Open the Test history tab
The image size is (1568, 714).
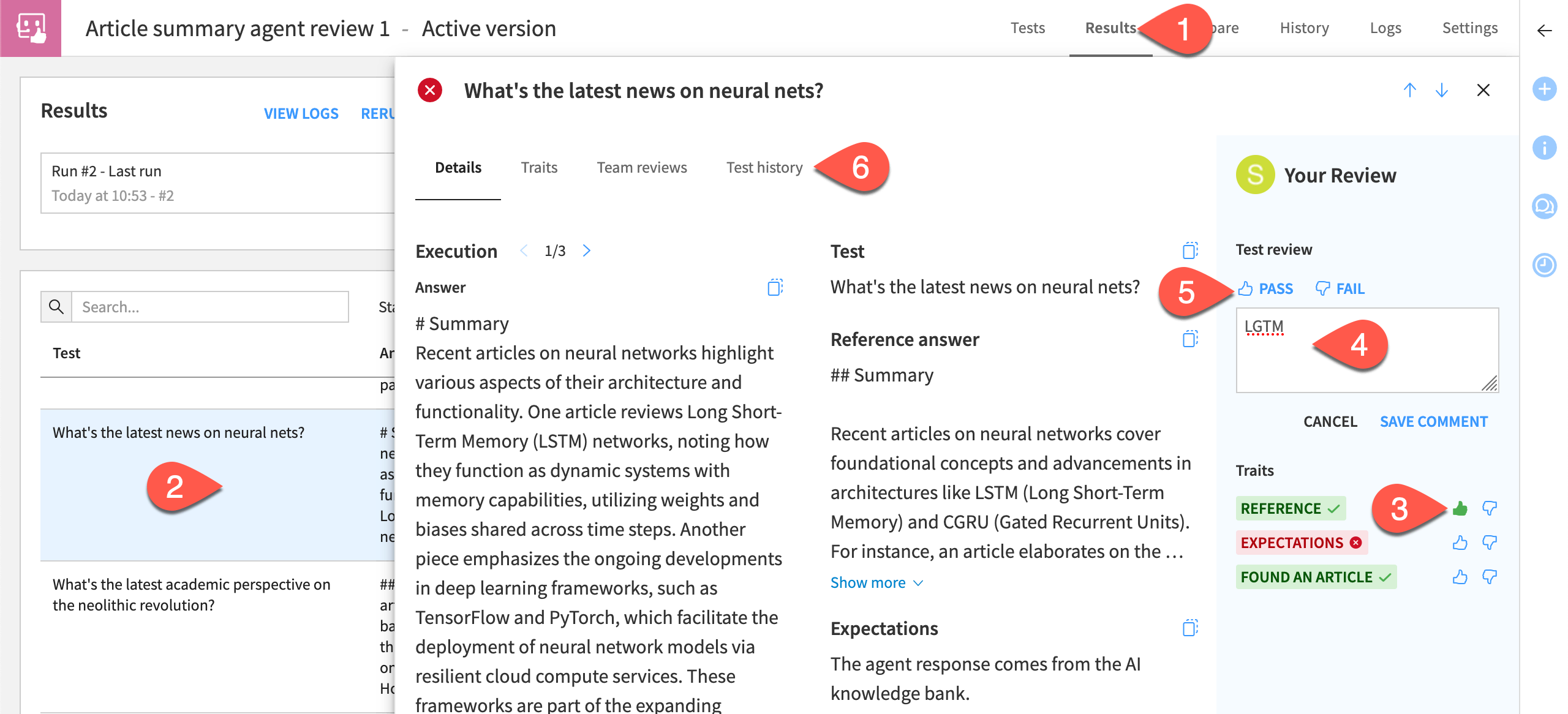pos(764,167)
